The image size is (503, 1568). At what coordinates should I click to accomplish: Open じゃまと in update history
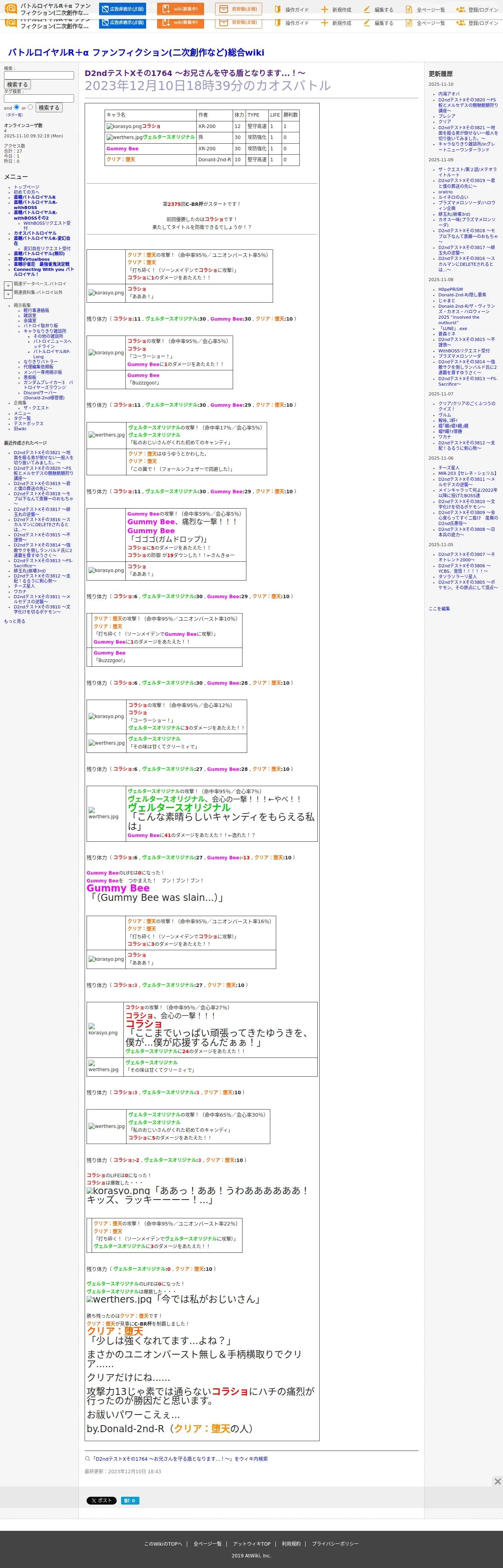[x=447, y=301]
